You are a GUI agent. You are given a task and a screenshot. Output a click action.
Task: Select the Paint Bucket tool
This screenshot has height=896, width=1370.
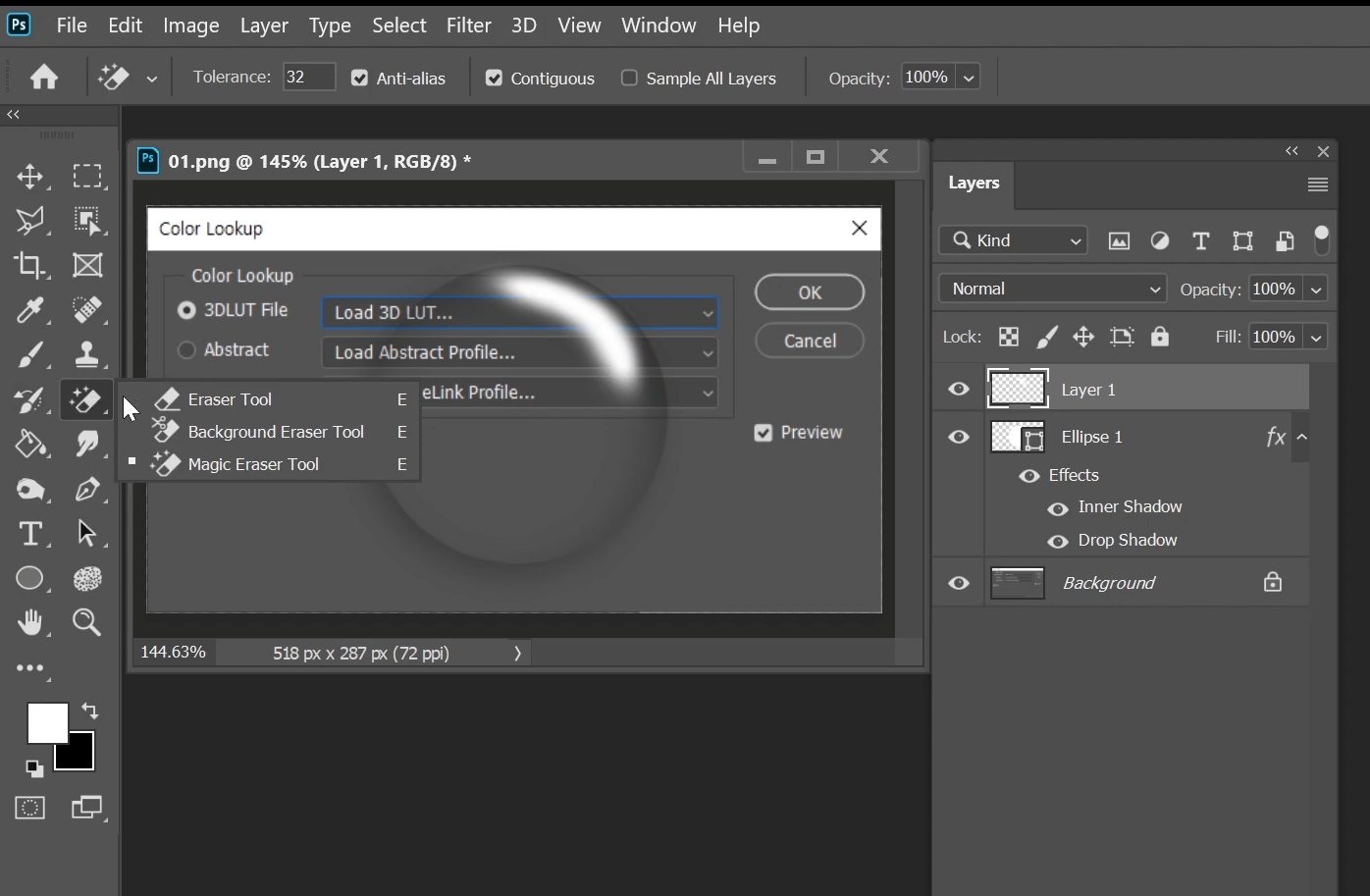tap(29, 444)
